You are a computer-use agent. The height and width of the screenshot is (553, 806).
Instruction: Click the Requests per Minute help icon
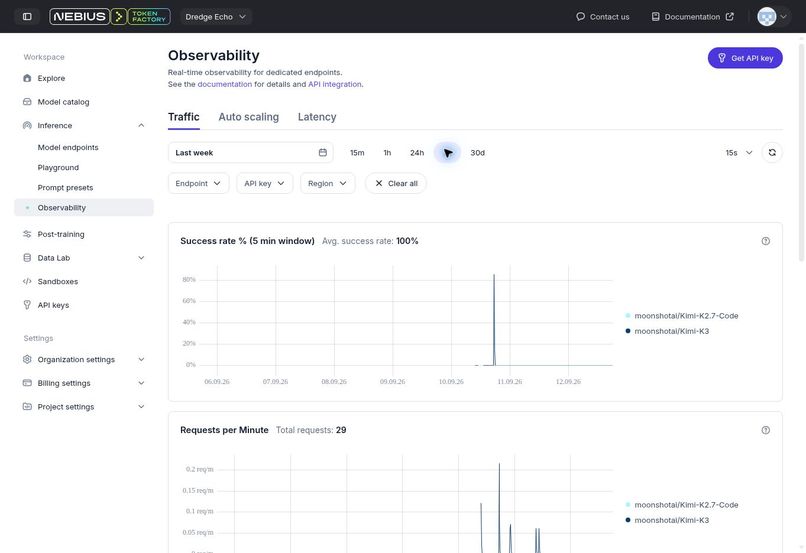[x=765, y=430]
